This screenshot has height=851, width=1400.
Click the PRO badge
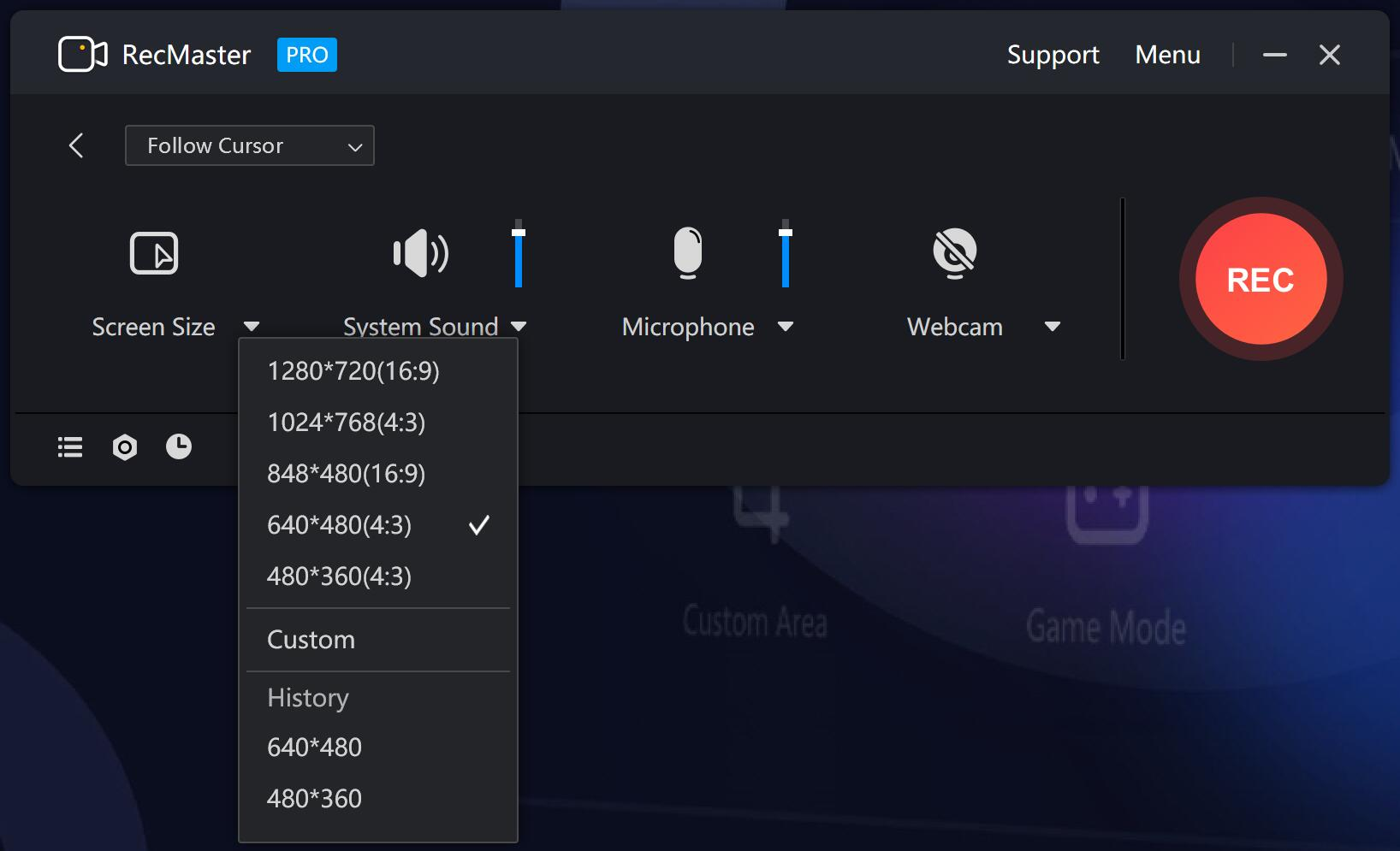(x=307, y=55)
